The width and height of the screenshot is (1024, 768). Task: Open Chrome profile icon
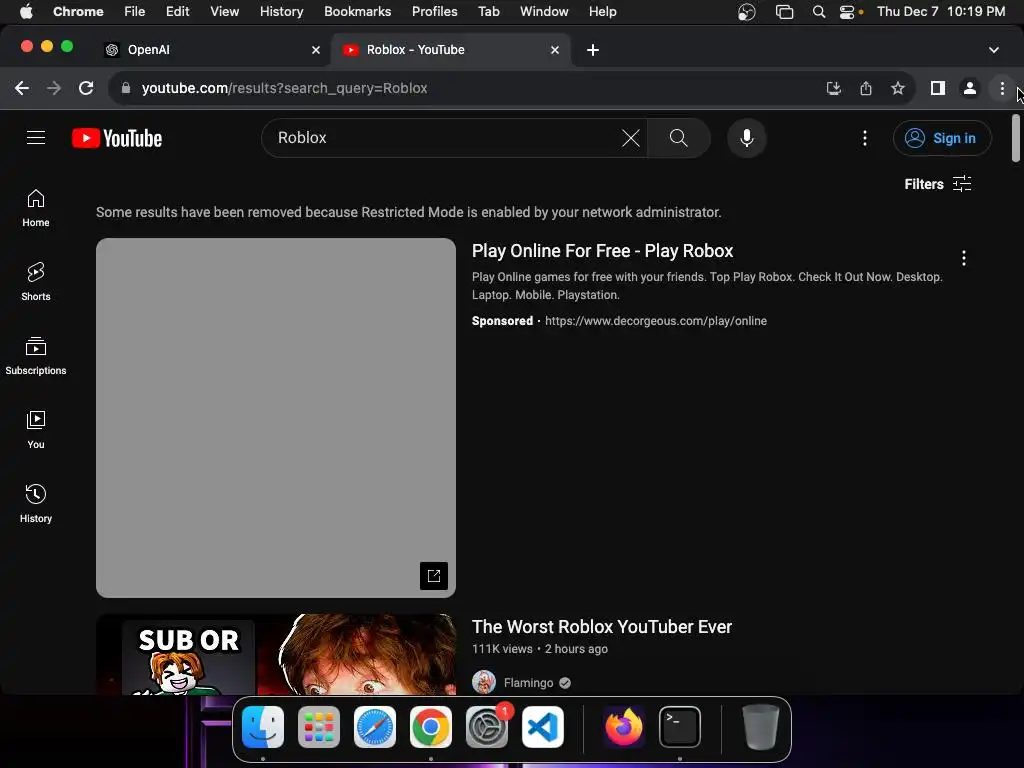[970, 88]
